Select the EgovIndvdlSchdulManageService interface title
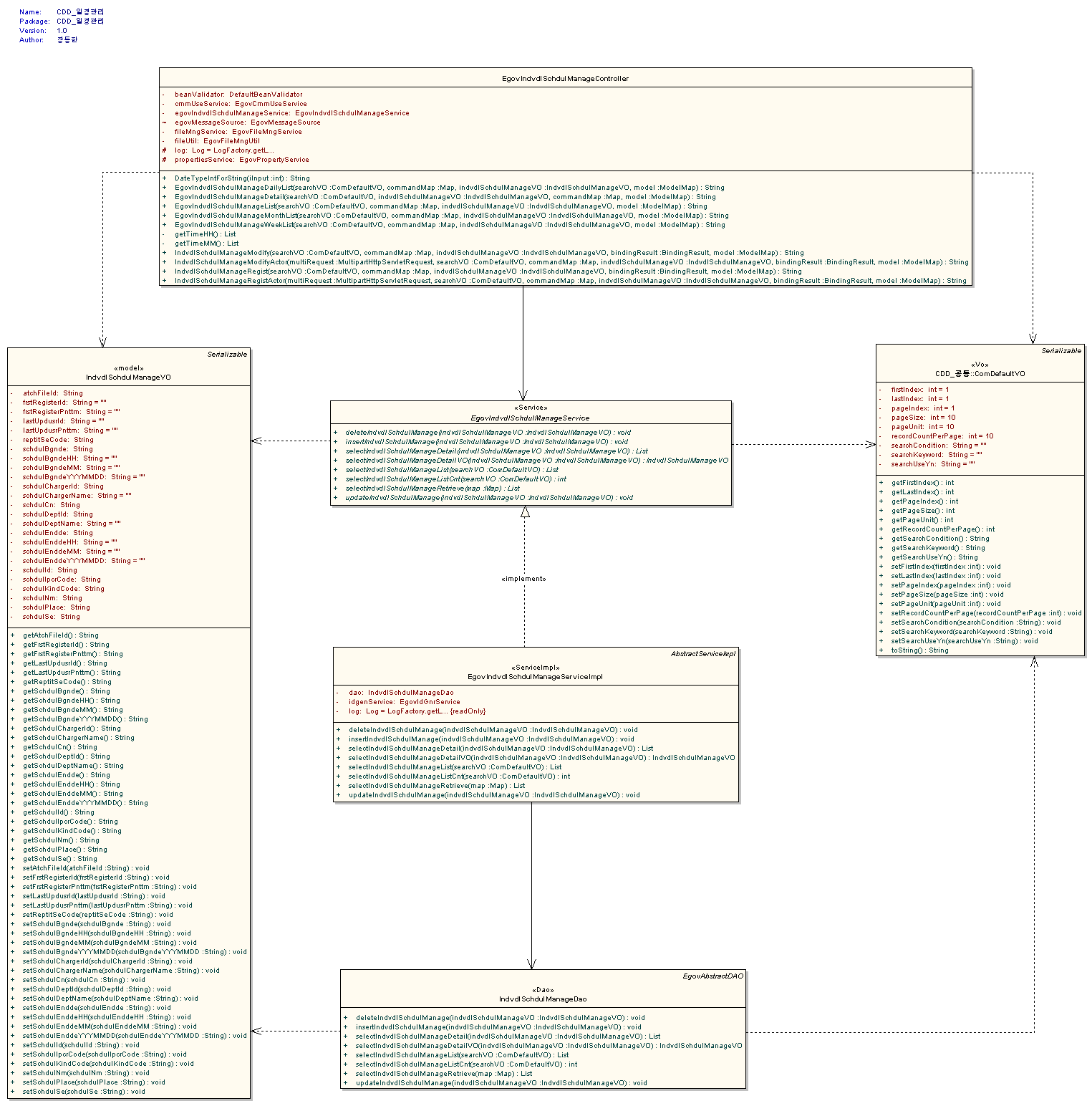This screenshot has height=1106, width=1092. (x=530, y=418)
